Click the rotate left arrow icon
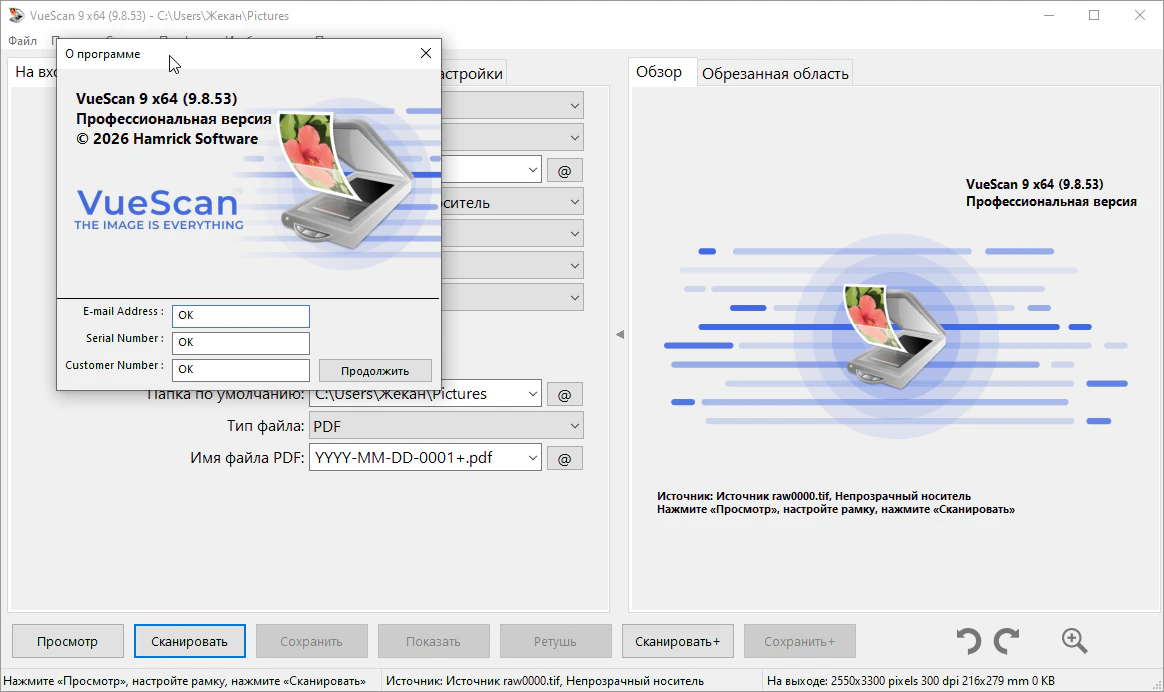 (x=967, y=641)
